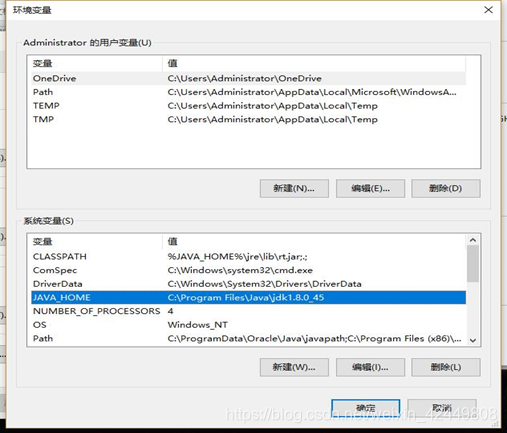Select the OneDrive user variable row
Image resolution: width=507 pixels, height=433 pixels.
[x=249, y=78]
